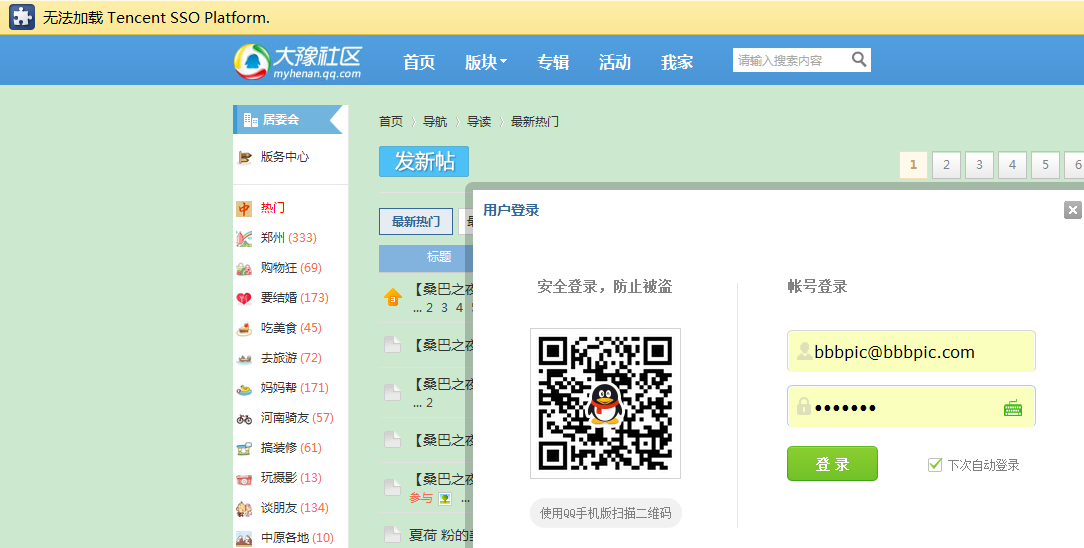Screen dimensions: 1084x548
Task: Expand the 版块 dropdown menu
Action: tap(486, 62)
